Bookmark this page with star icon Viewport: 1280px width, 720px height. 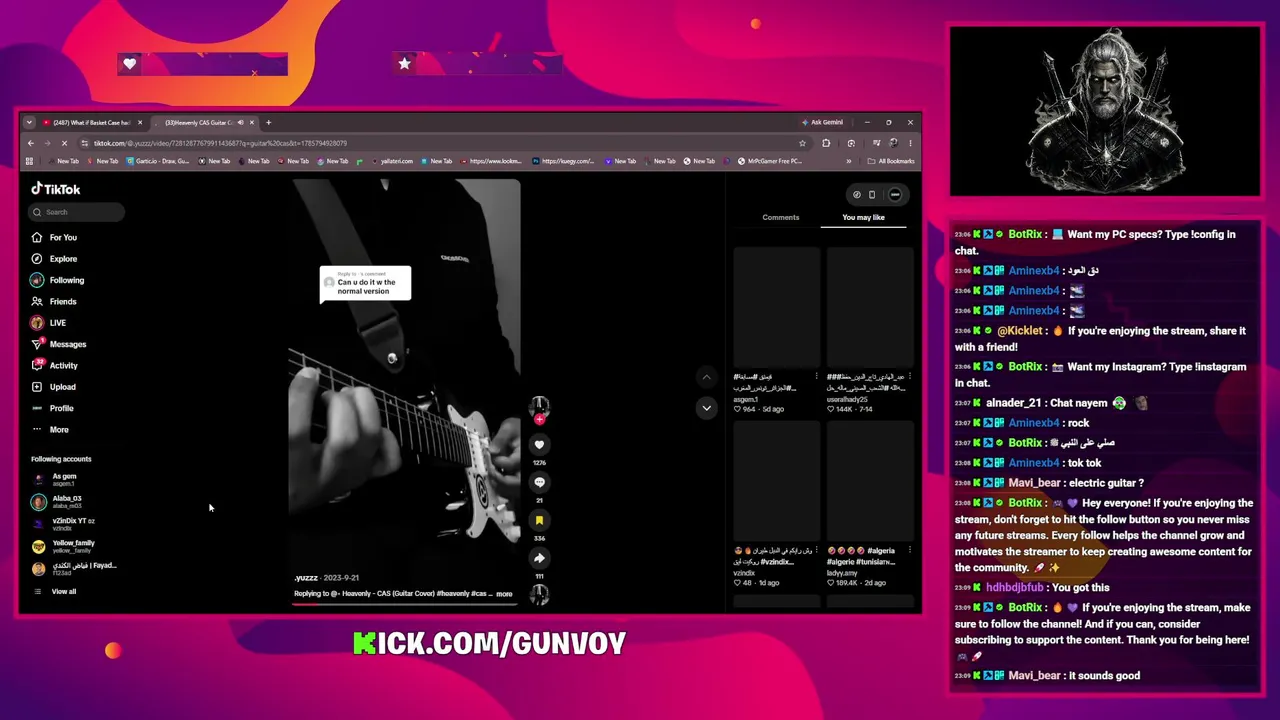[802, 143]
